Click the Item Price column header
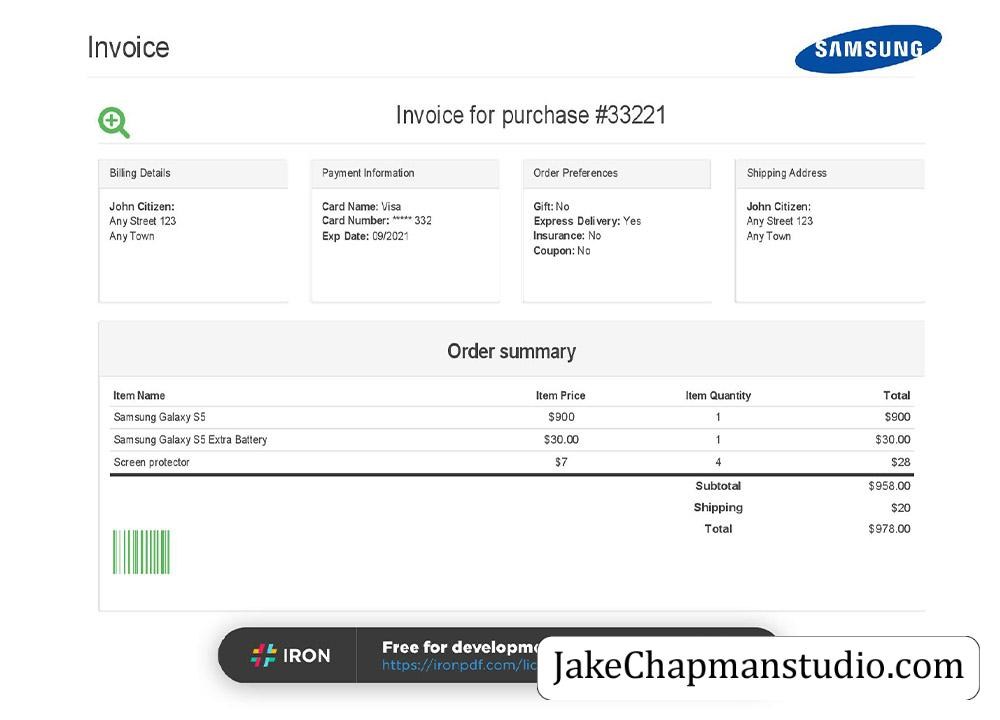The width and height of the screenshot is (1000, 720). (x=561, y=395)
